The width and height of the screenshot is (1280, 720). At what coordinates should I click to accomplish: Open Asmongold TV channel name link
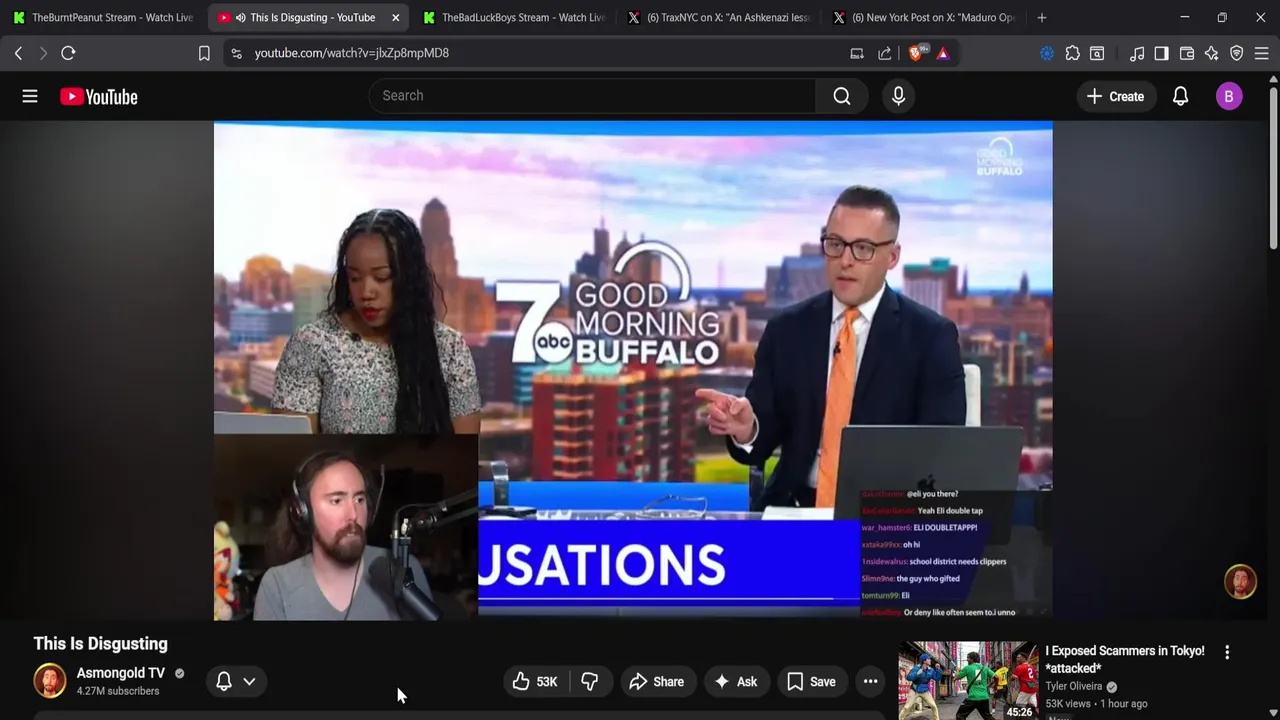[121, 673]
